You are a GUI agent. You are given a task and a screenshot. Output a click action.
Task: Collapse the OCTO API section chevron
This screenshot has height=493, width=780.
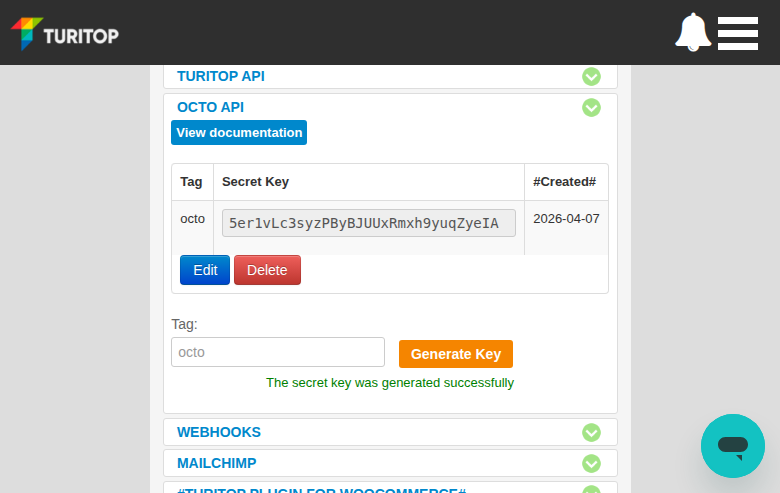tap(591, 107)
